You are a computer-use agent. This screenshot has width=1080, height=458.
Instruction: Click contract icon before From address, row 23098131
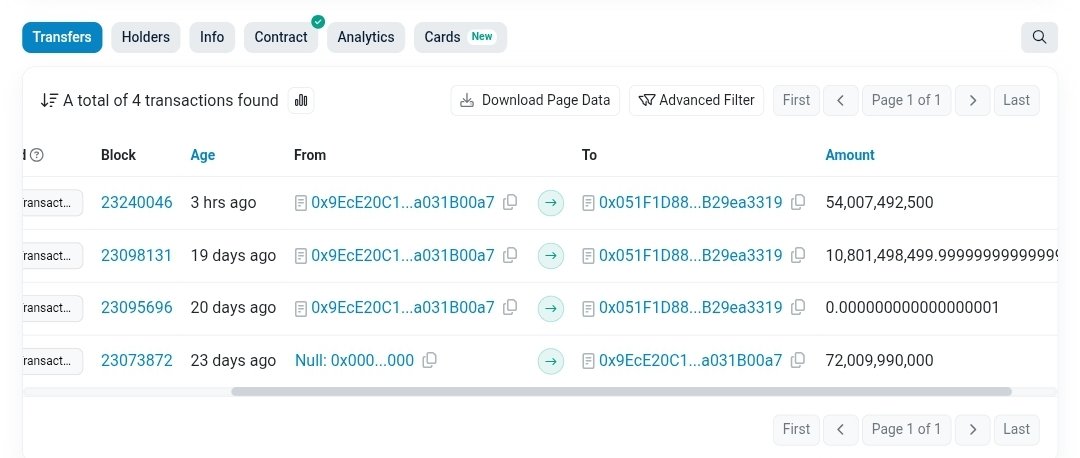301,256
